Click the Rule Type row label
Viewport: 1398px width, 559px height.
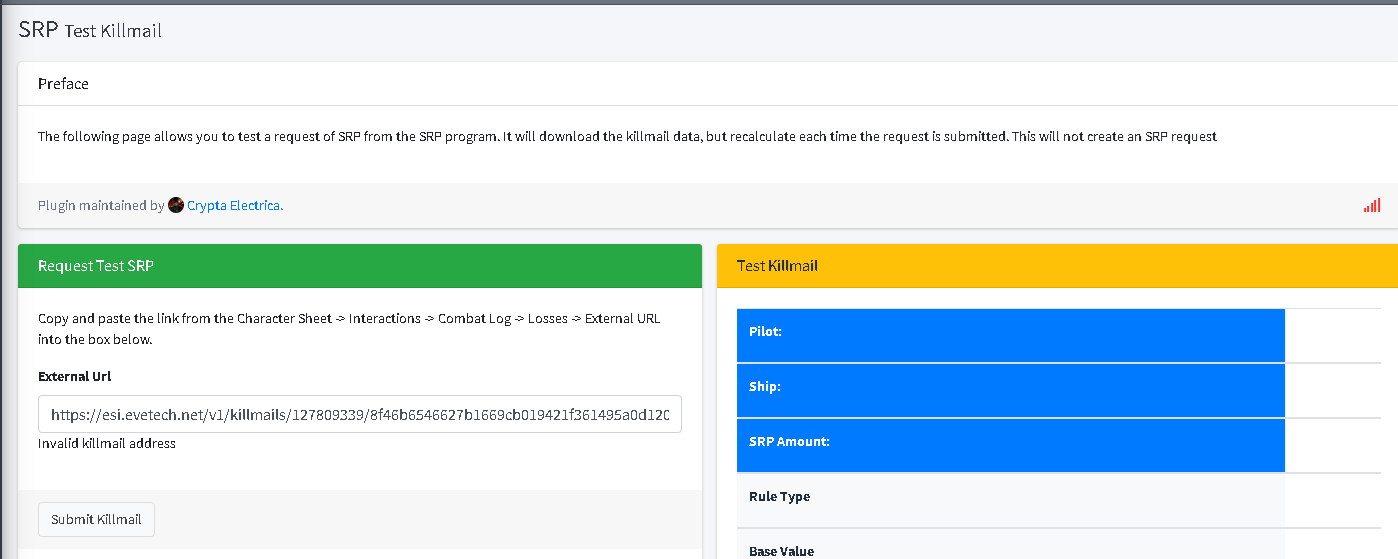[x=780, y=497]
